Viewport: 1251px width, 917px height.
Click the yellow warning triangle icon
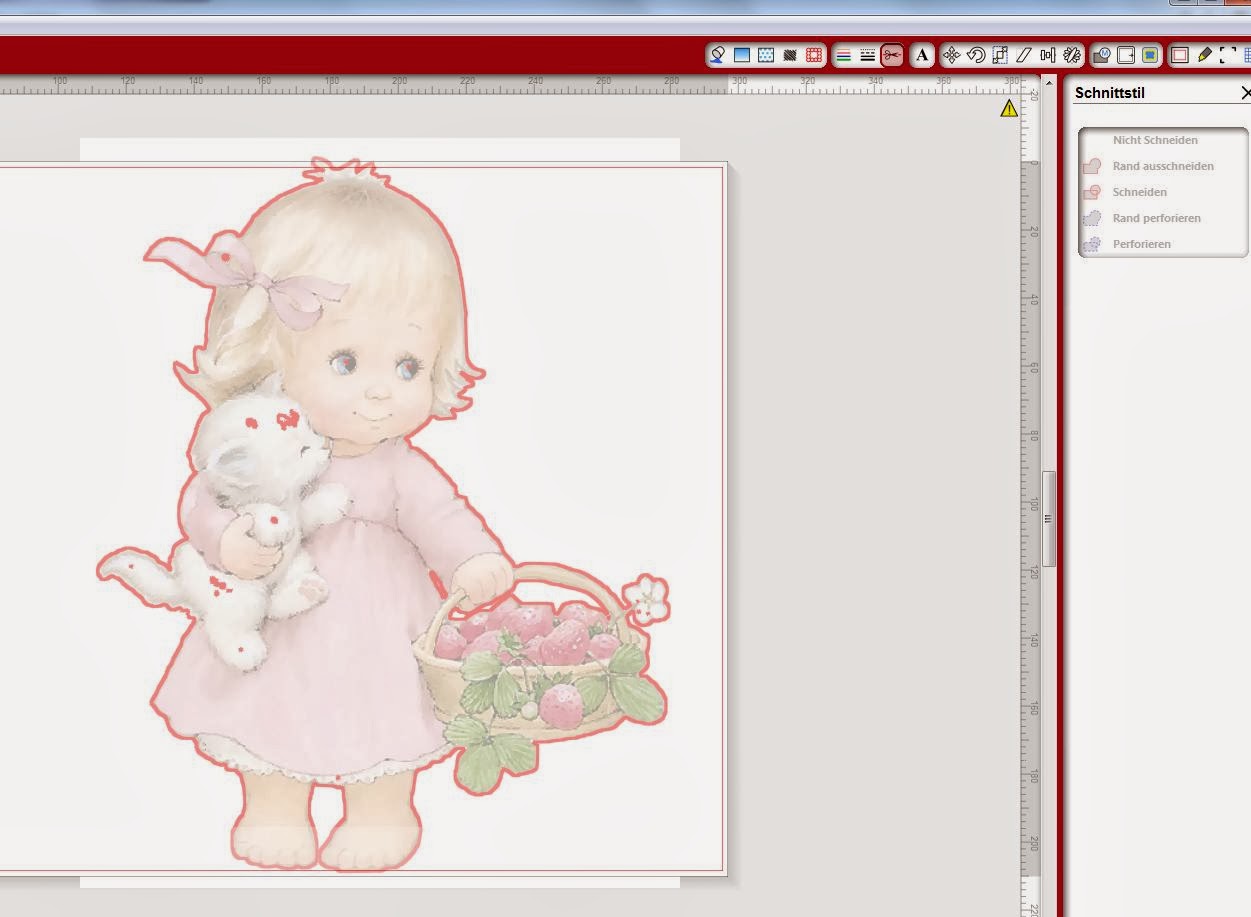(1009, 108)
